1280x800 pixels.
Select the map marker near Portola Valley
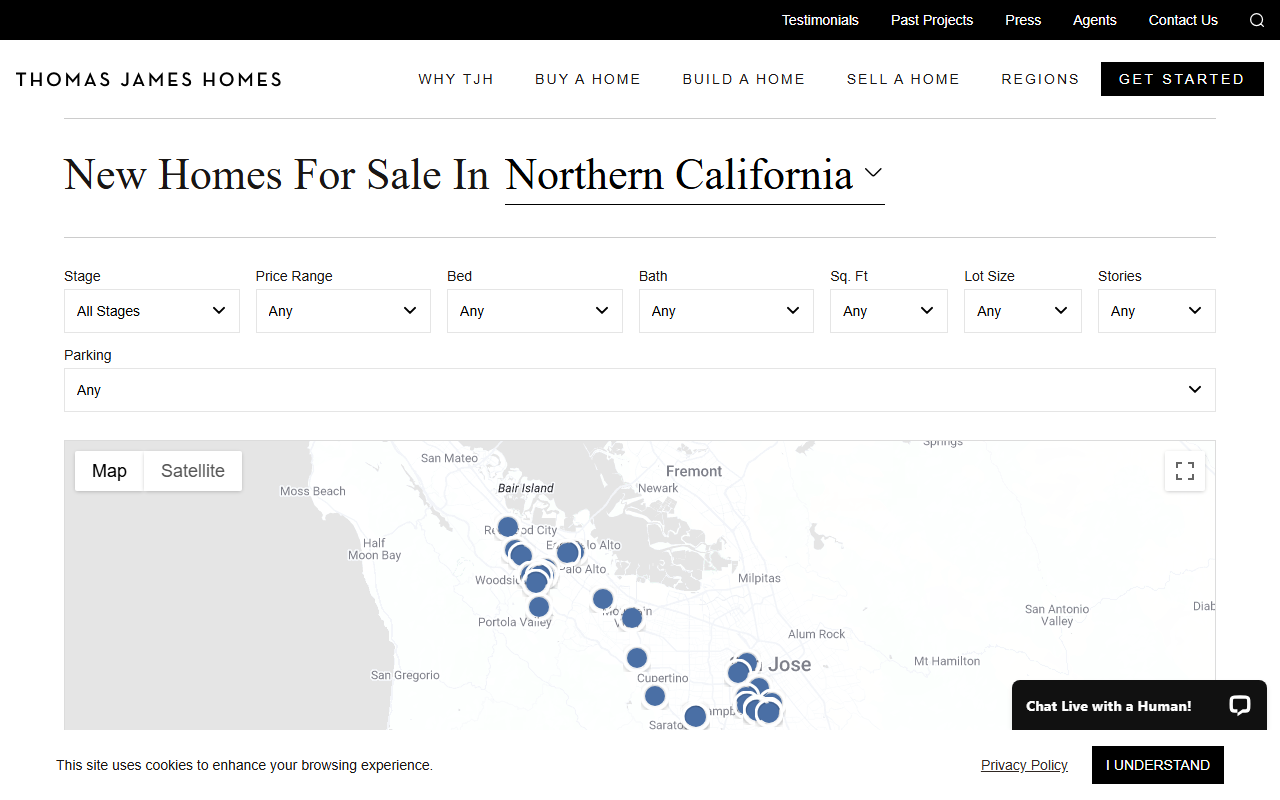click(539, 607)
